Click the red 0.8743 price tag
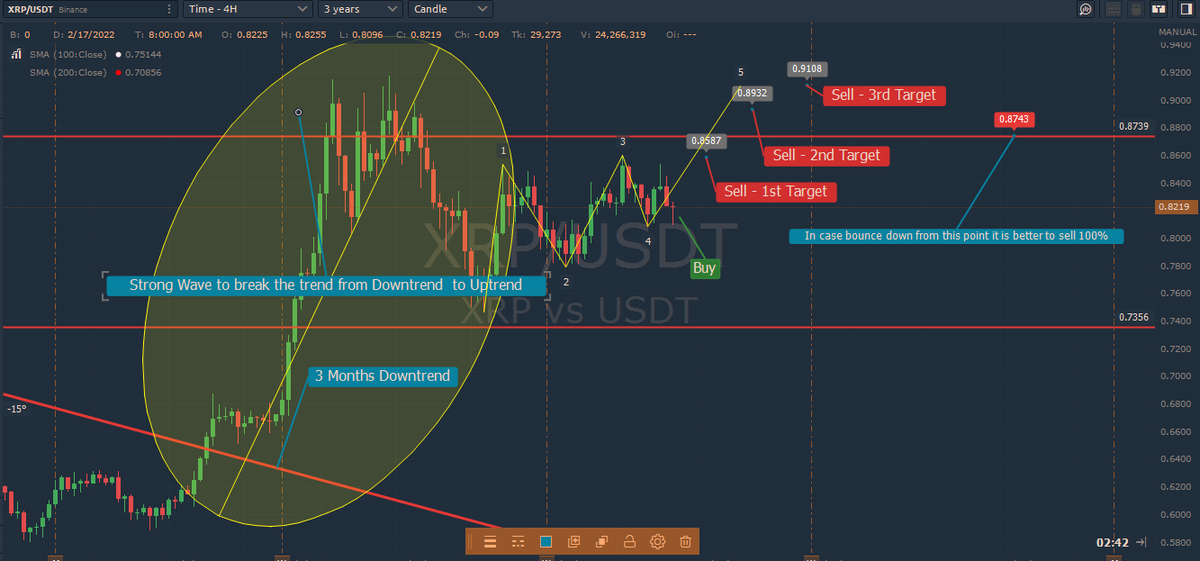 pos(1014,119)
